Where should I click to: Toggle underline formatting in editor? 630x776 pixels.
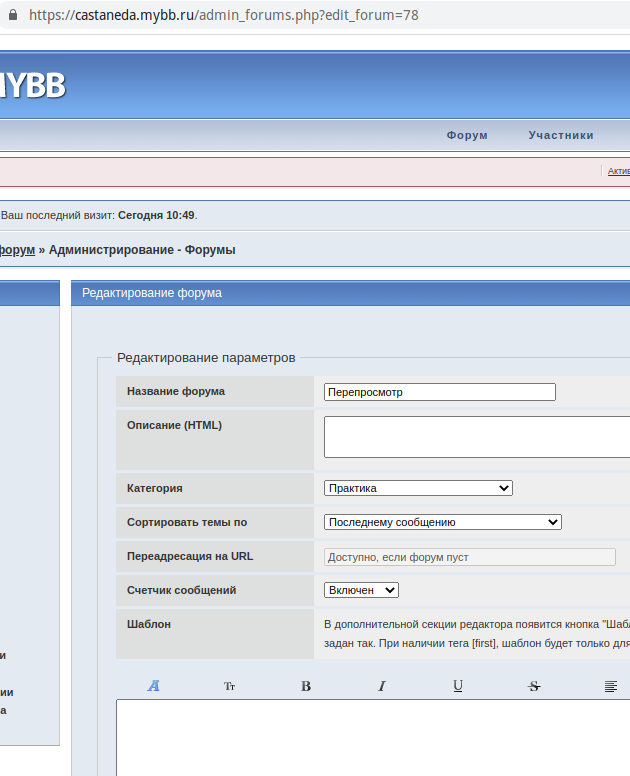pyautogui.click(x=458, y=686)
